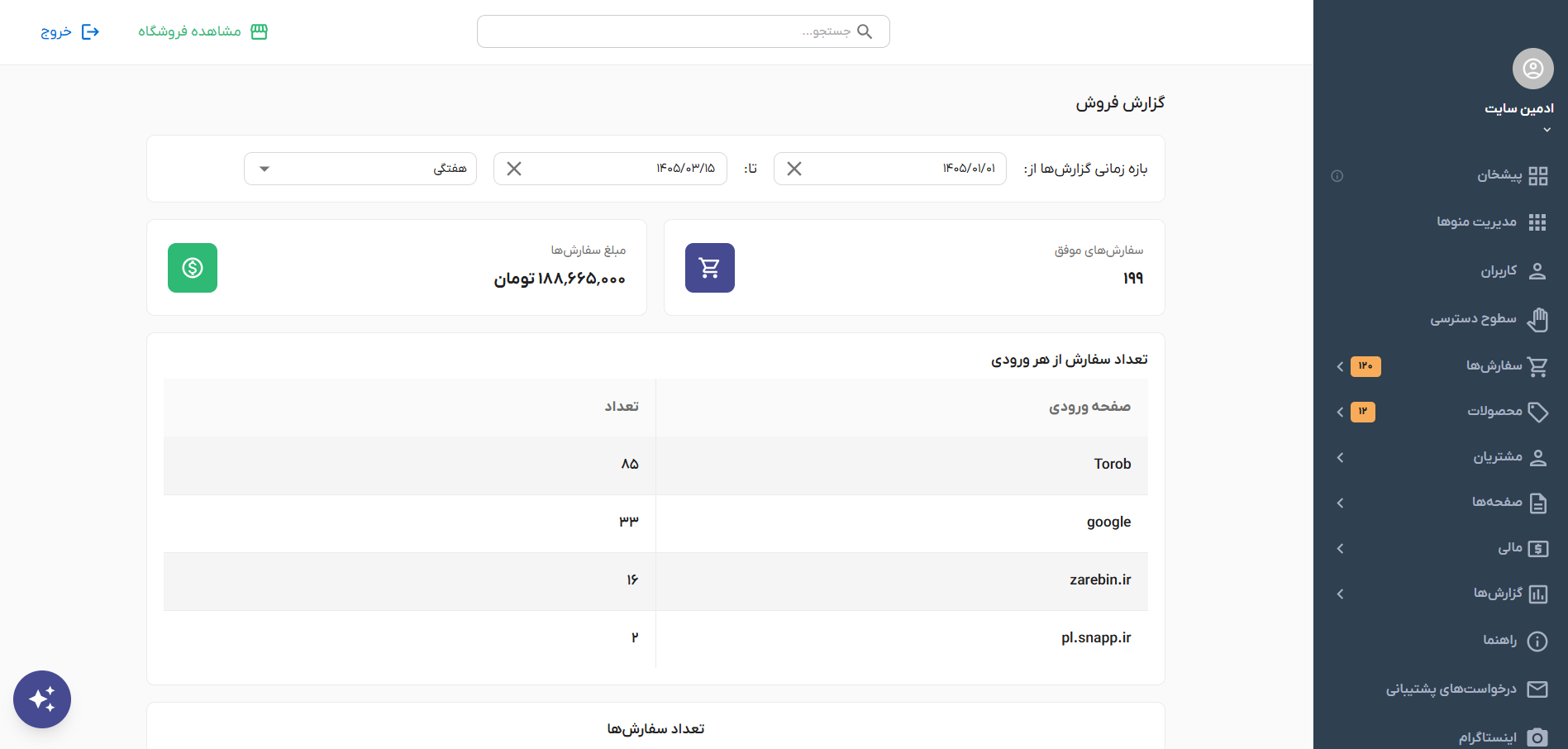Click the end date field ۱۴۰۵/۰۳/۱۵
1568x749 pixels.
click(x=610, y=169)
